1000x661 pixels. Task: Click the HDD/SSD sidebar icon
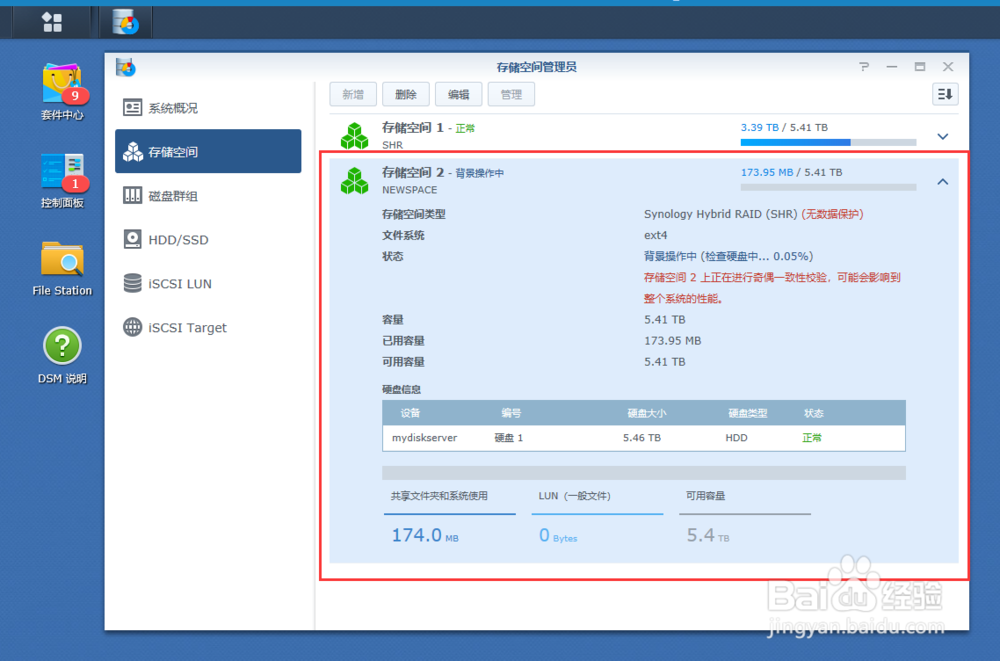[x=133, y=239]
